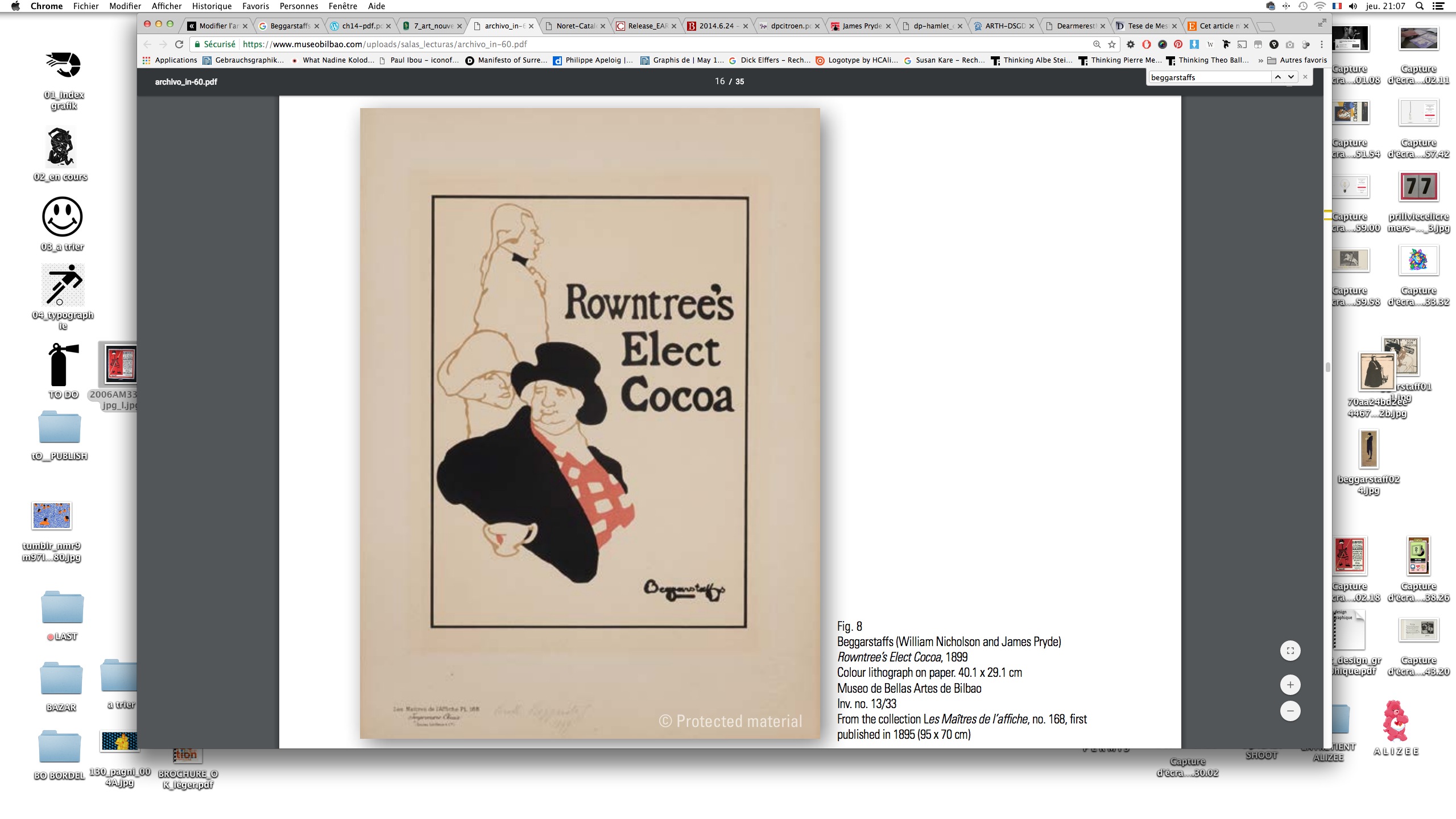This screenshot has height=819, width=1456.
Task: Select prillviecellcre jpg desktop file
Action: [1418, 202]
